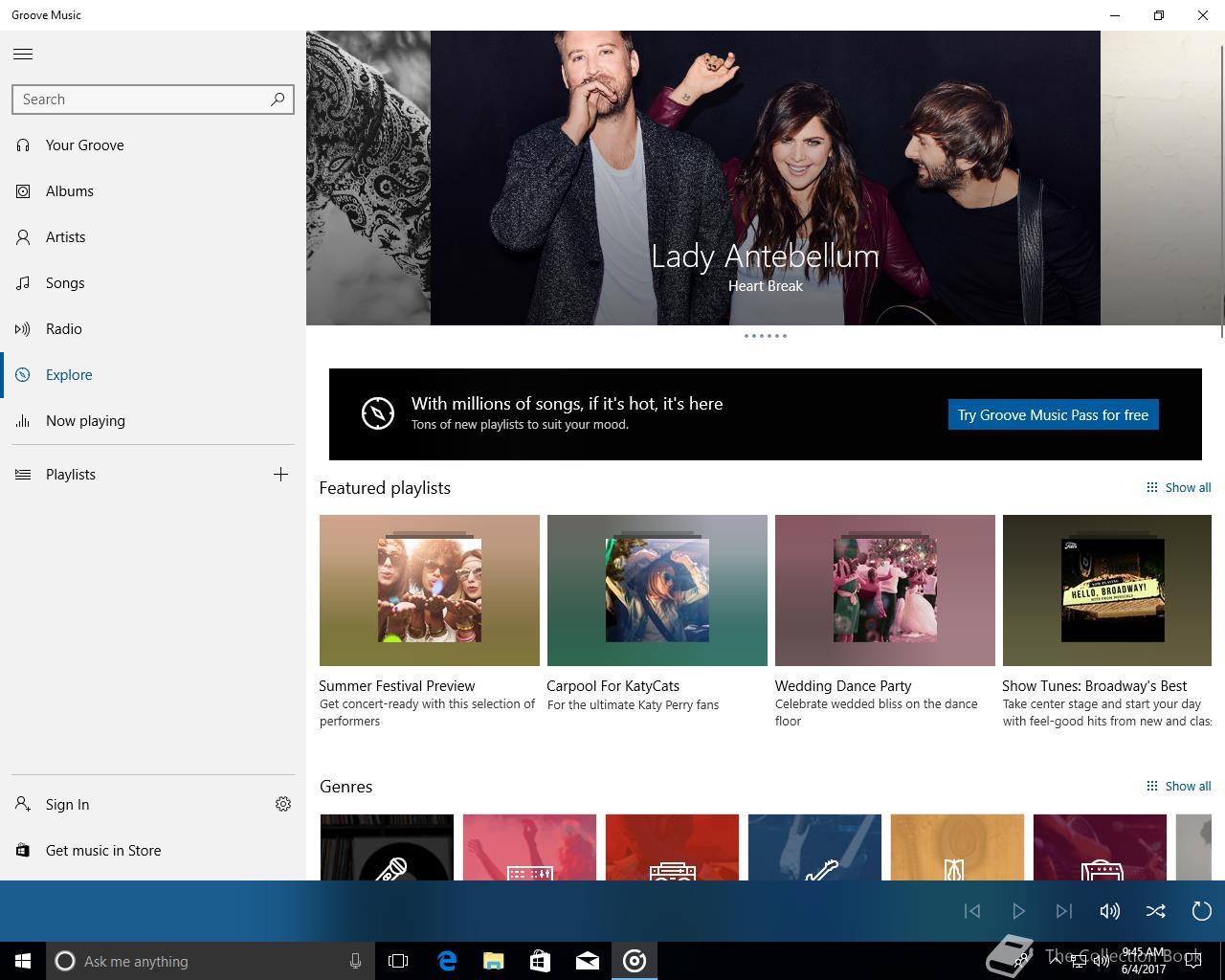
Task: Open the Windows Start menu
Action: (23, 961)
